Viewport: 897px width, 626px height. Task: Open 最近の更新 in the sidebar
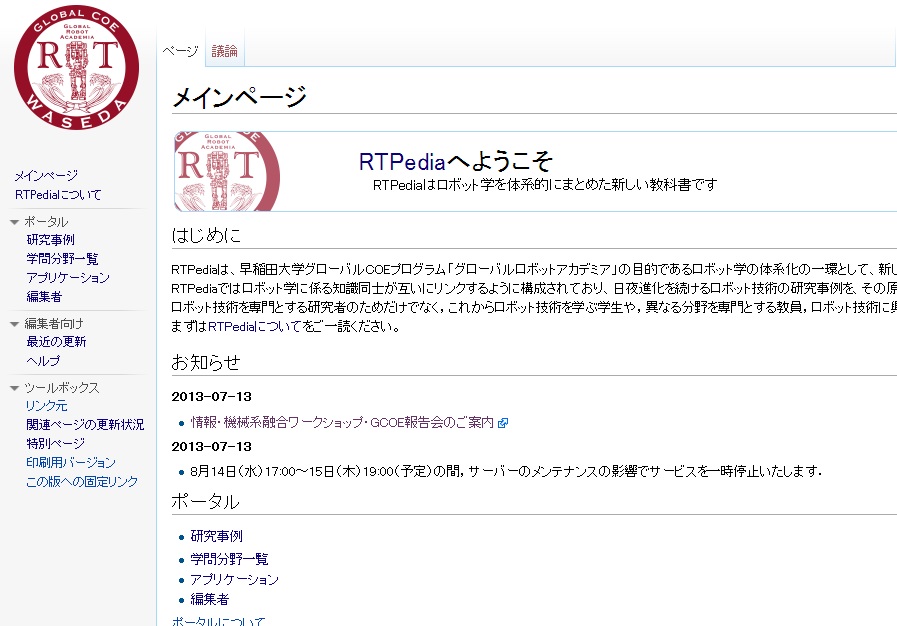56,342
